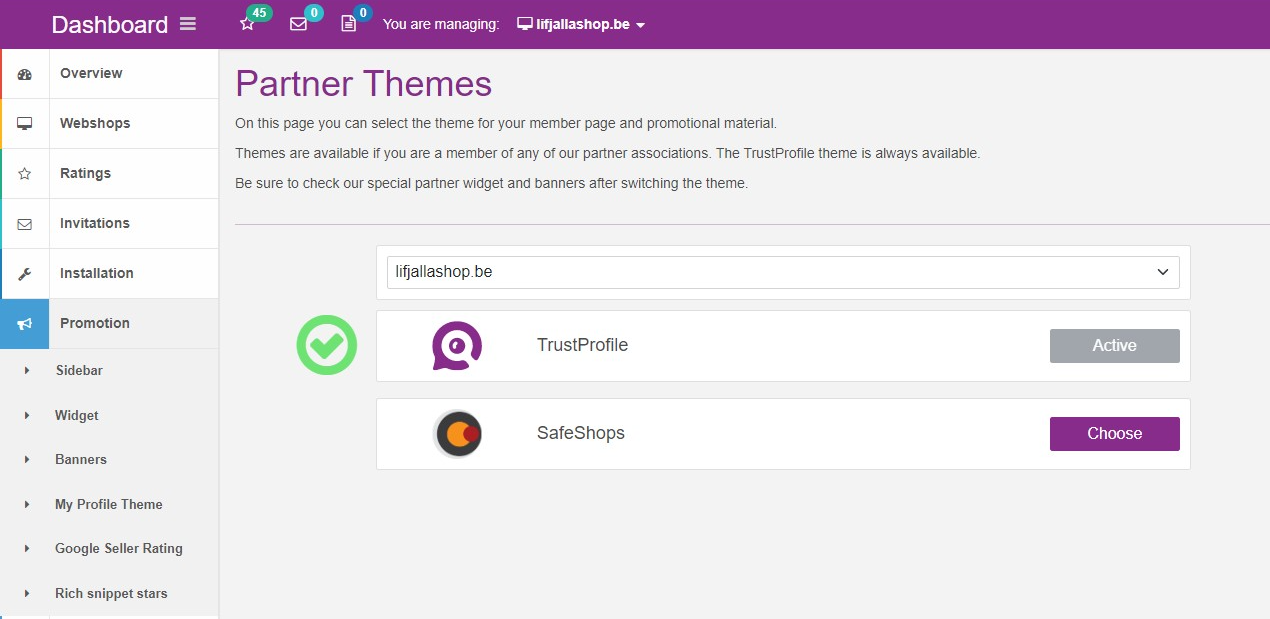This screenshot has width=1270, height=619.
Task: Open the lifjallashop.be webshop selector
Action: [783, 272]
